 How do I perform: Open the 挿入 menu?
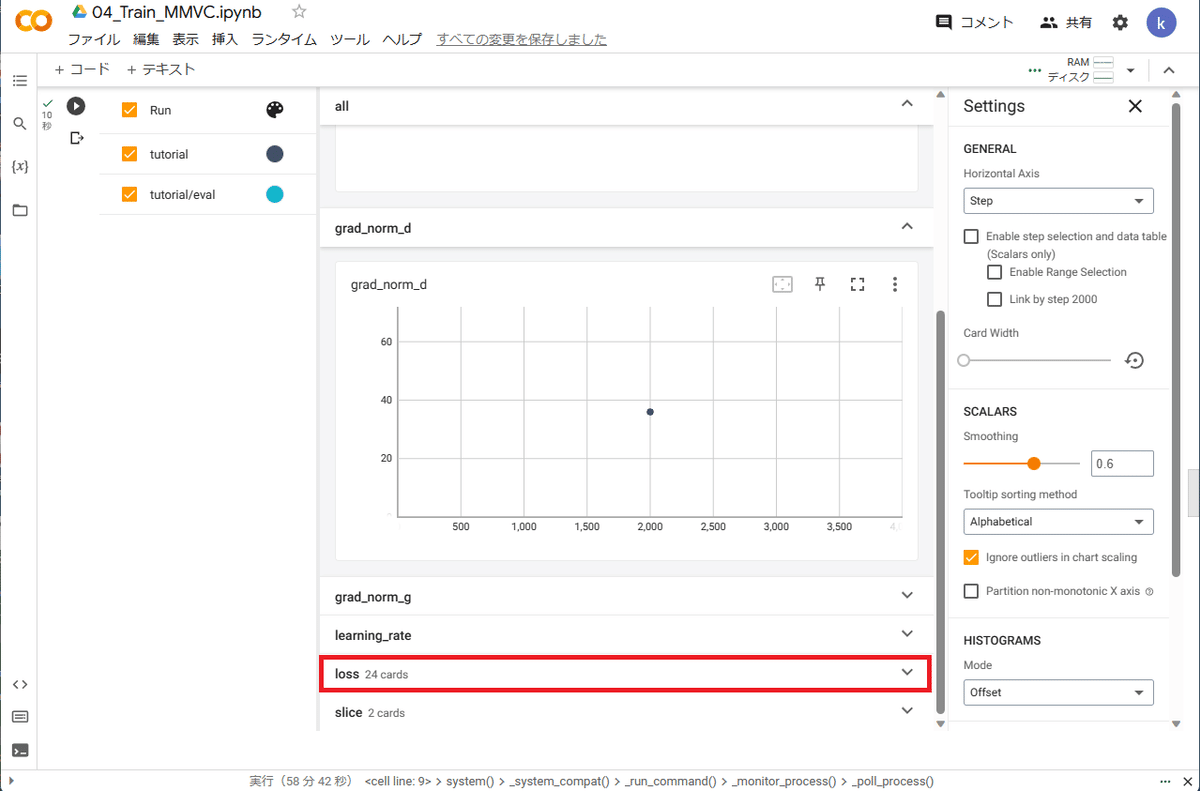[225, 40]
